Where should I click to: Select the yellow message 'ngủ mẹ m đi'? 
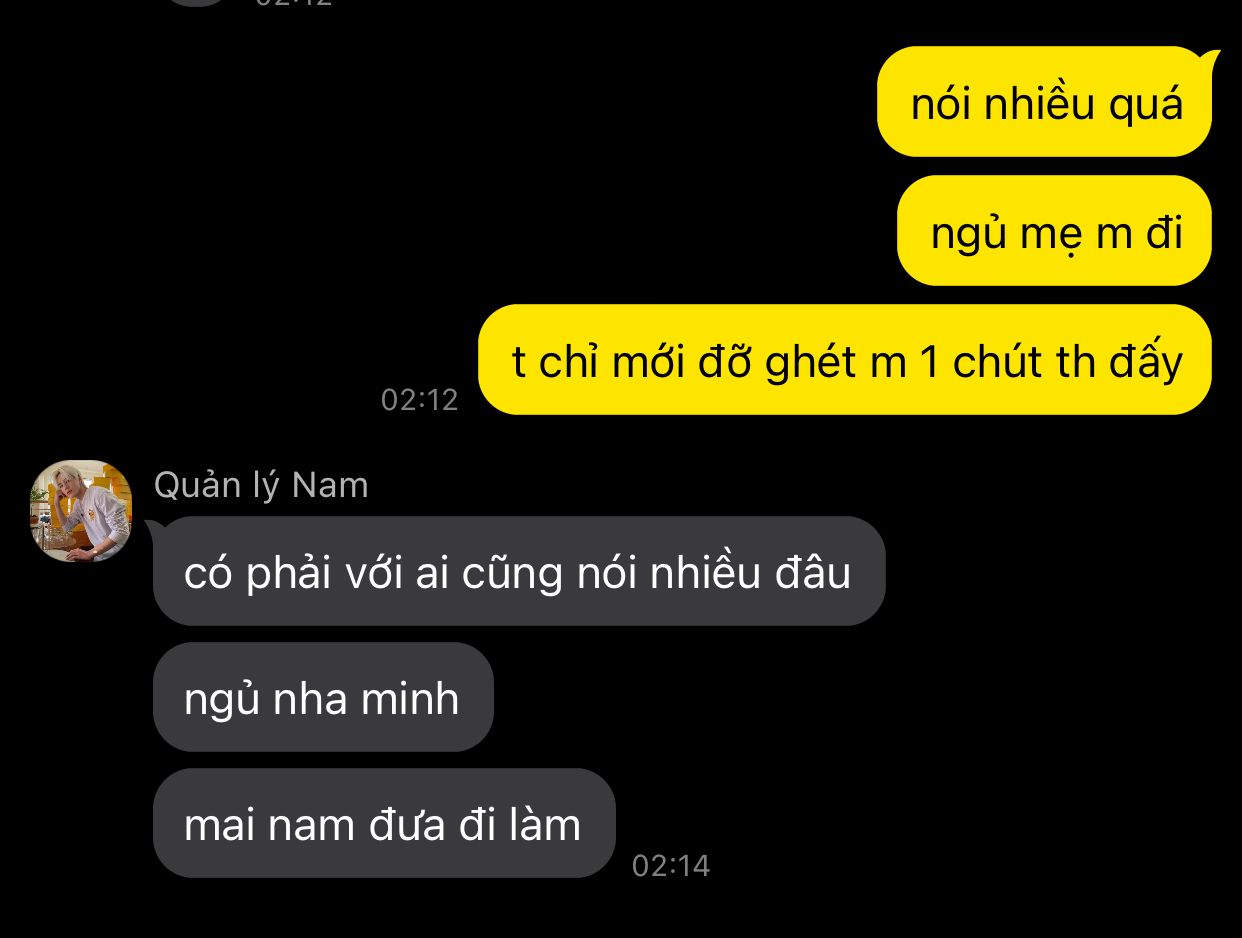pyautogui.click(x=1055, y=231)
